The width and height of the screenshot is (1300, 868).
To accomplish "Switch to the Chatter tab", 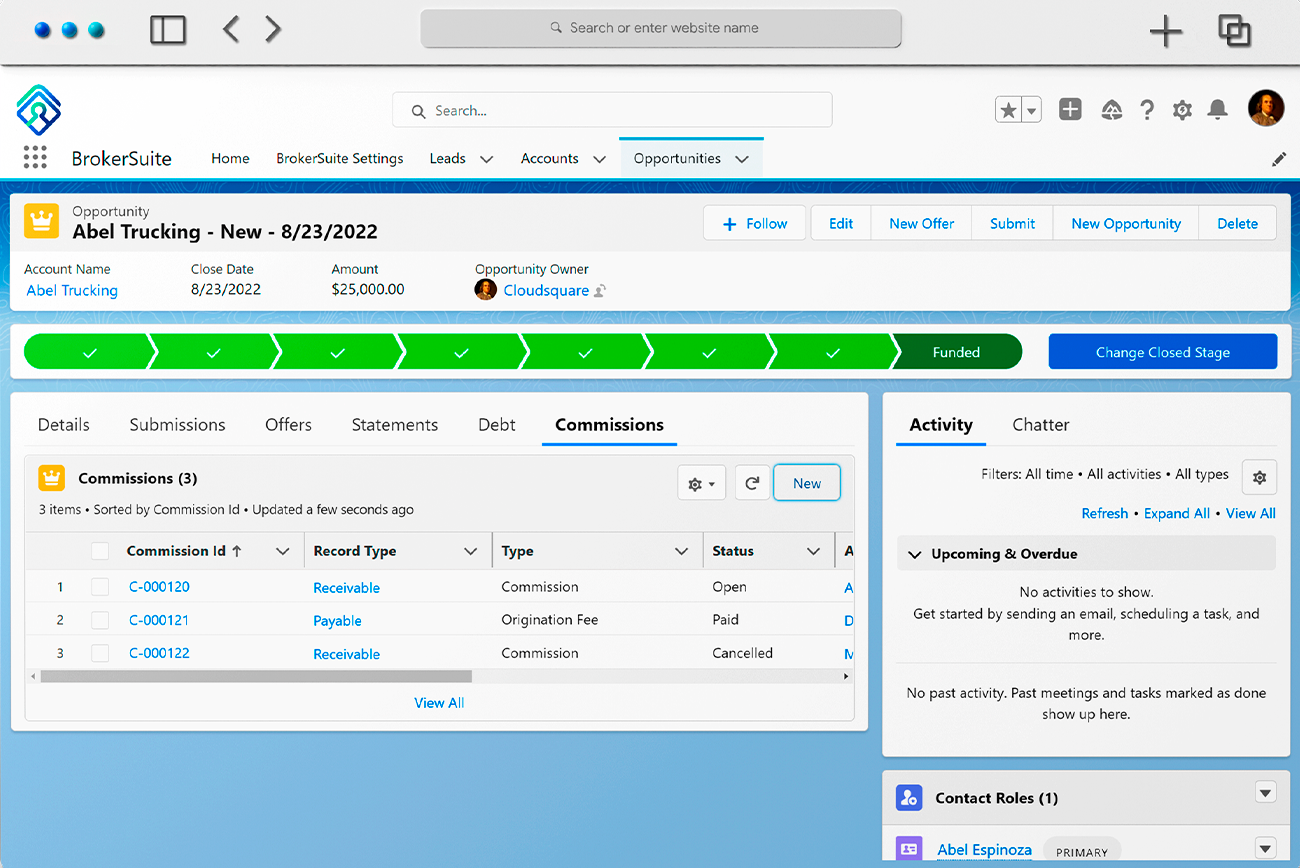I will point(1040,424).
